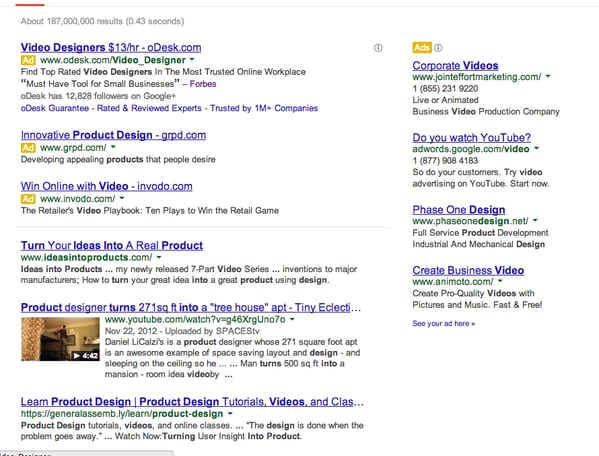Screen dimensions: 599x456
Task: Click the https://generalassemb.ly/learn/product-design URL text
Action: click(x=122, y=414)
